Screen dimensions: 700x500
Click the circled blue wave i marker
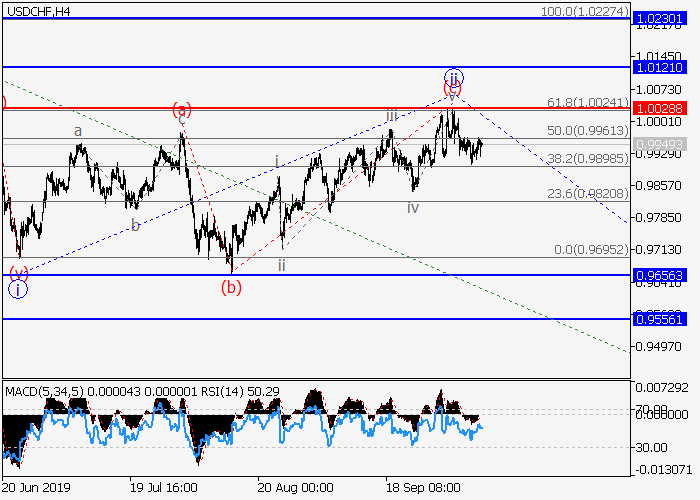(18, 290)
